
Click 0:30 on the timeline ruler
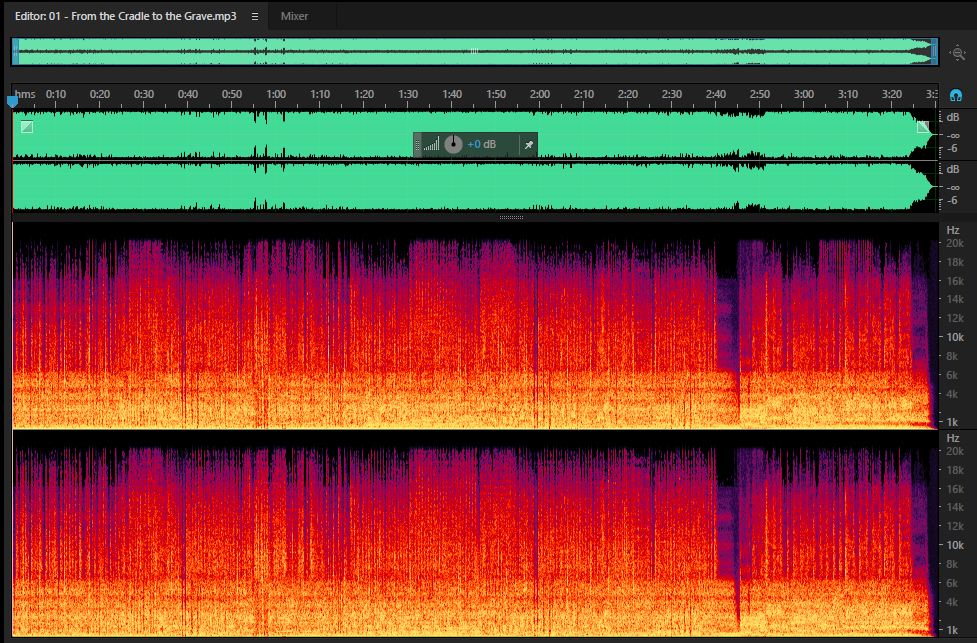[143, 94]
